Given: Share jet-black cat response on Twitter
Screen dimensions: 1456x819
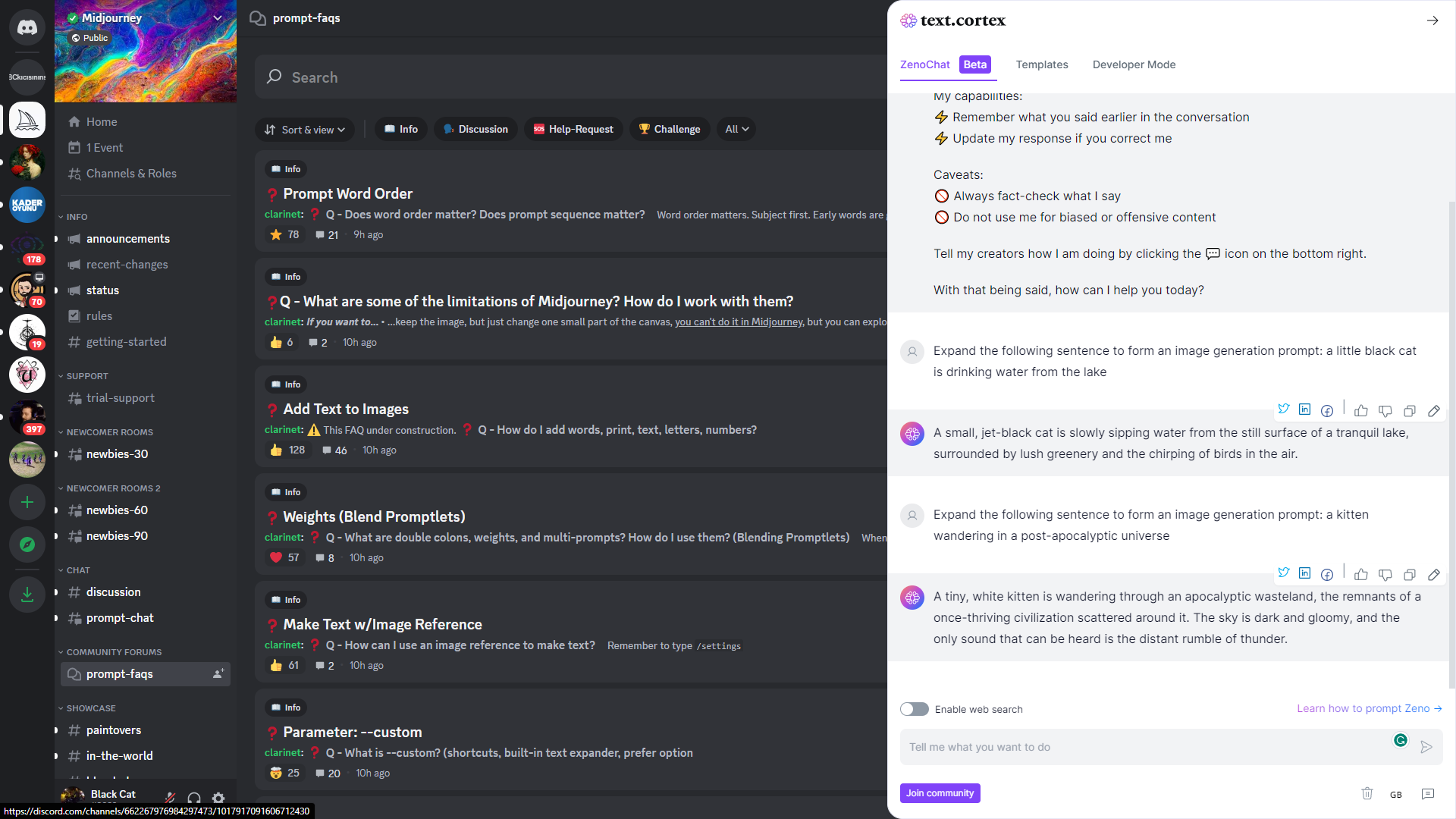Looking at the screenshot, I should 1284,409.
